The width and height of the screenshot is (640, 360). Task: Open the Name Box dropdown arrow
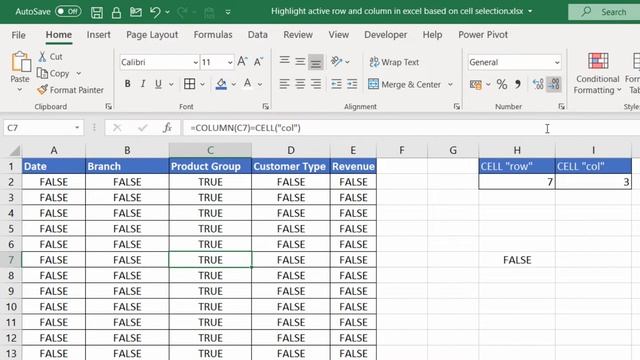pyautogui.click(x=77, y=128)
